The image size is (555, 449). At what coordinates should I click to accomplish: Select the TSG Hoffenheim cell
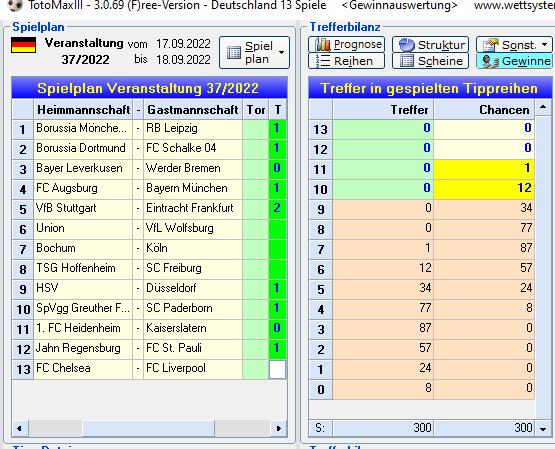[x=83, y=269]
